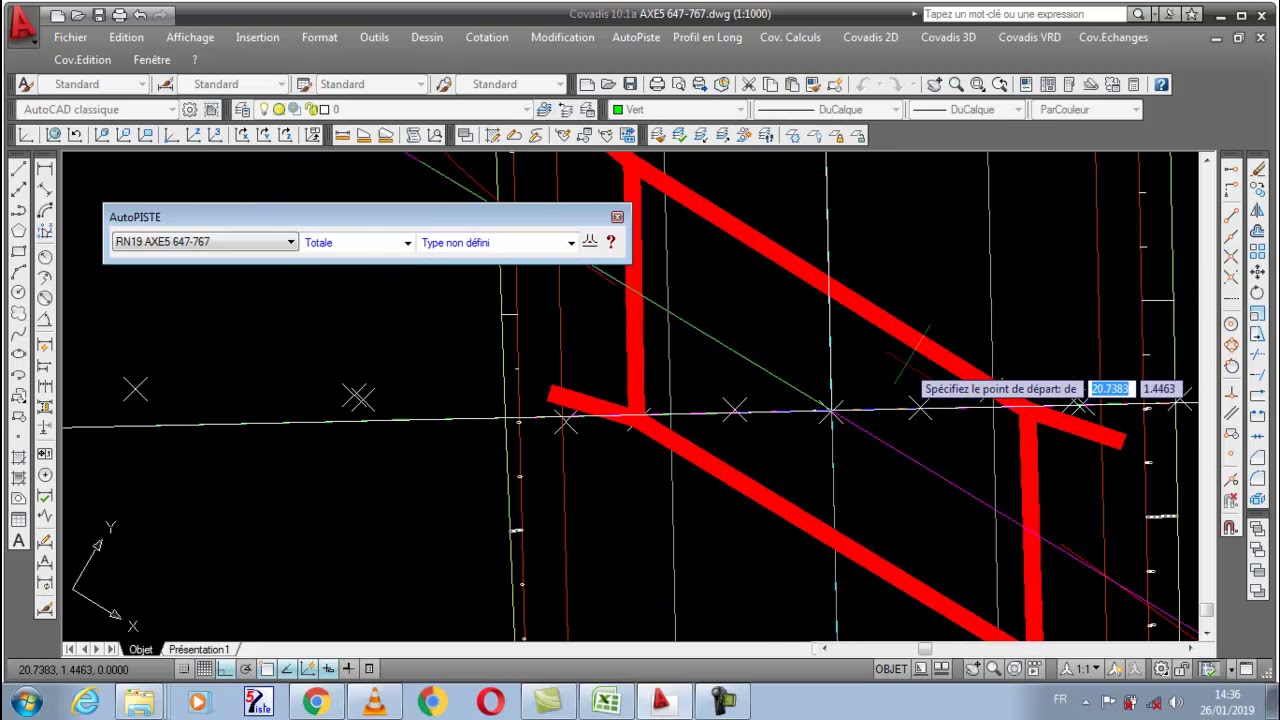
Task: Click the favorites star icon in title bar
Action: (1191, 14)
